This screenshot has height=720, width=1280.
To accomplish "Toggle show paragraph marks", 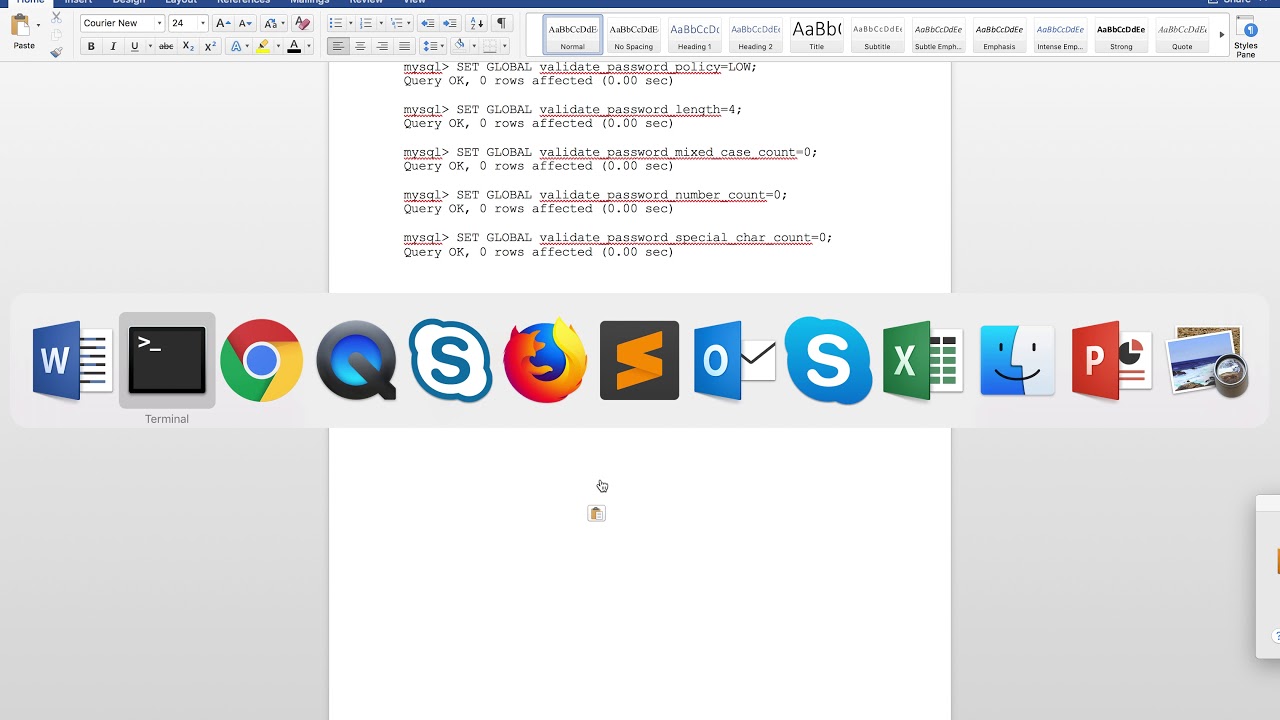I will pos(501,23).
